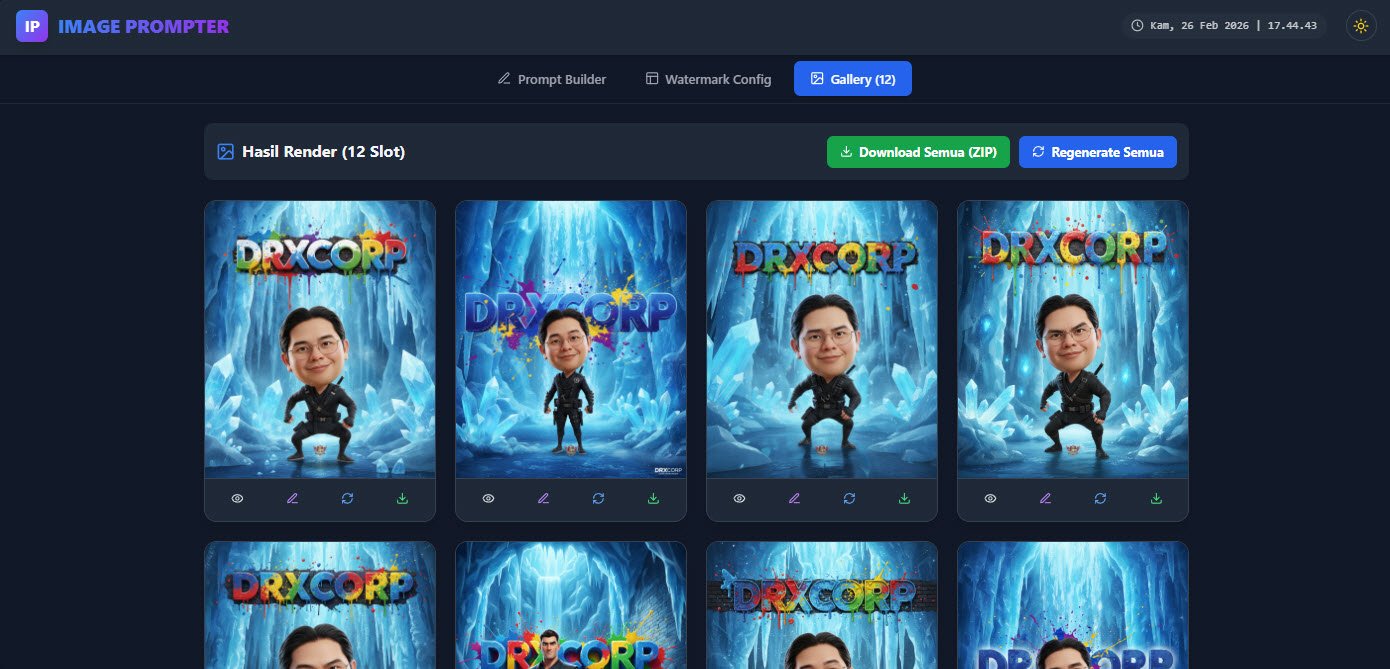This screenshot has height=669, width=1390.
Task: Download the third gallery image
Action: [x=904, y=498]
